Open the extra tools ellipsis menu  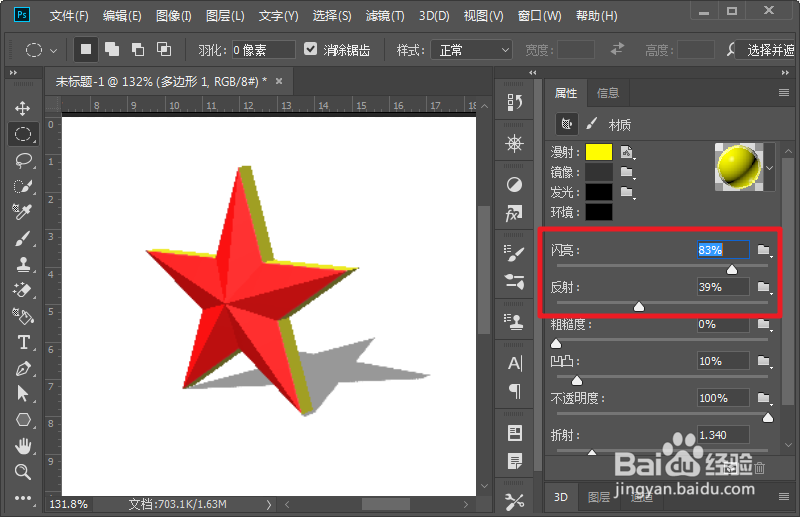pyautogui.click(x=22, y=498)
